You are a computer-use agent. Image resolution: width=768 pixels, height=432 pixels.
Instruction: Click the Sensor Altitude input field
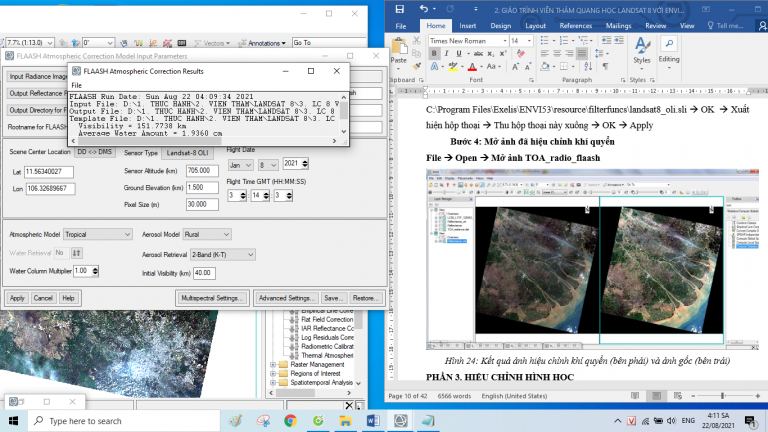(204, 171)
